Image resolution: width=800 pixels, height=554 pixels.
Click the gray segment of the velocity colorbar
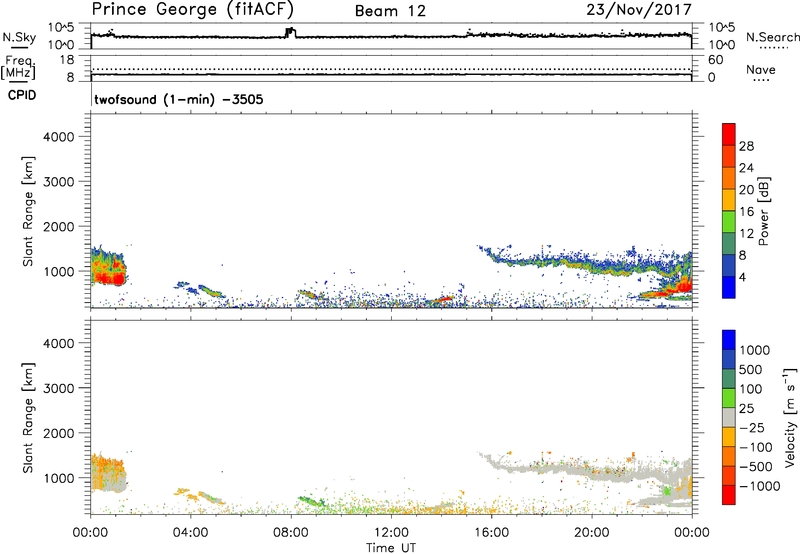pos(729,417)
